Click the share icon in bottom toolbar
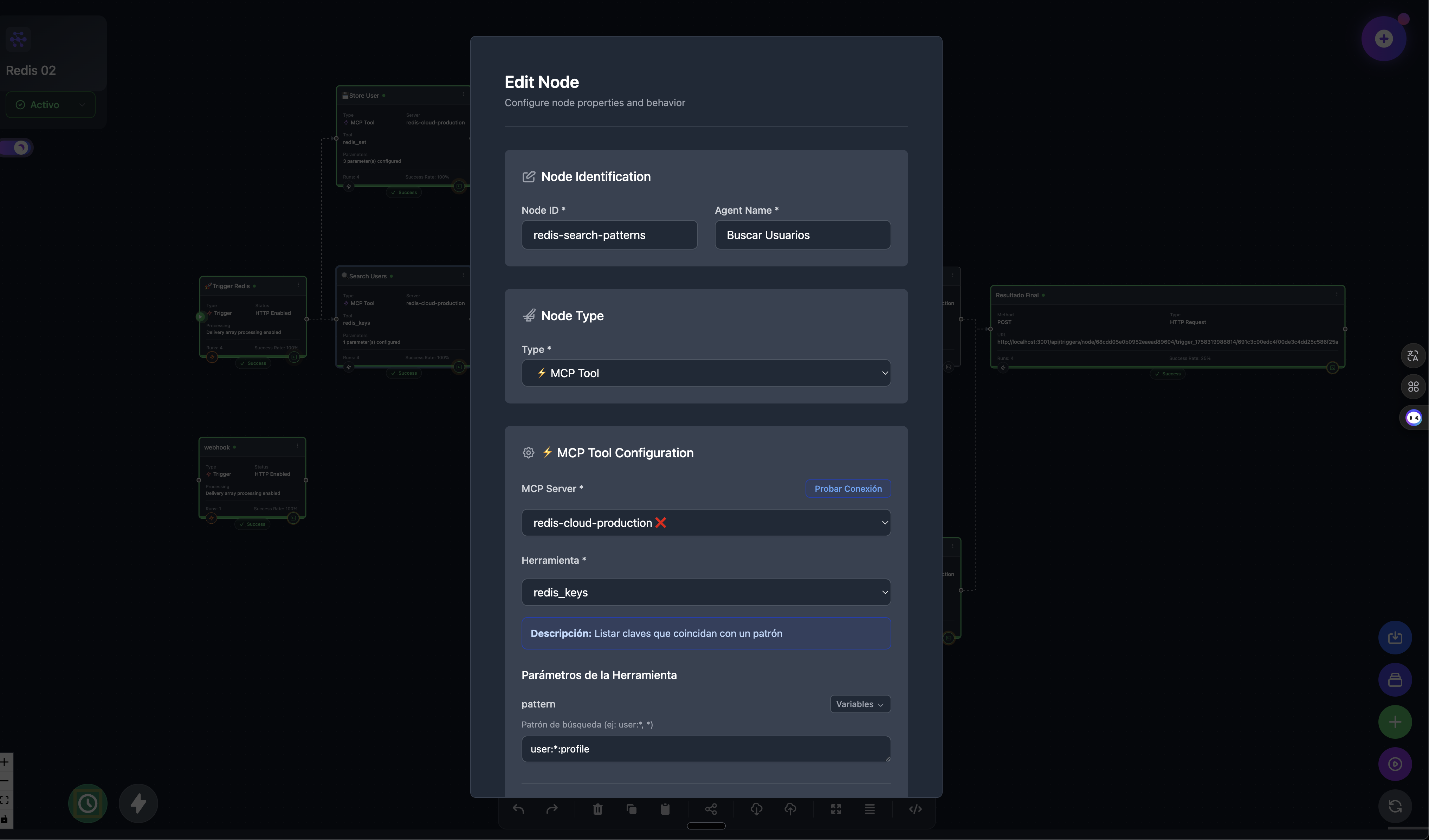The height and width of the screenshot is (840, 1429). pyautogui.click(x=711, y=809)
